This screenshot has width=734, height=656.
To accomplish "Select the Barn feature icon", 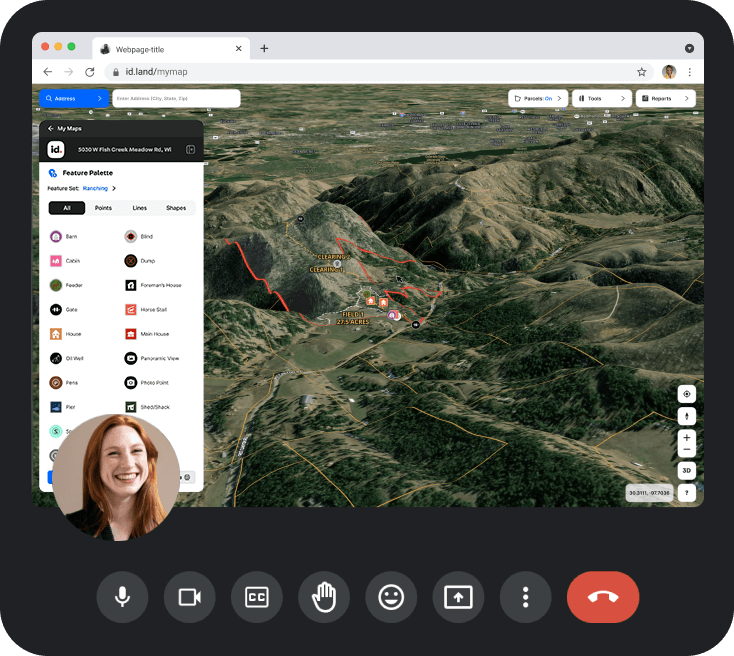I will pyautogui.click(x=56, y=236).
